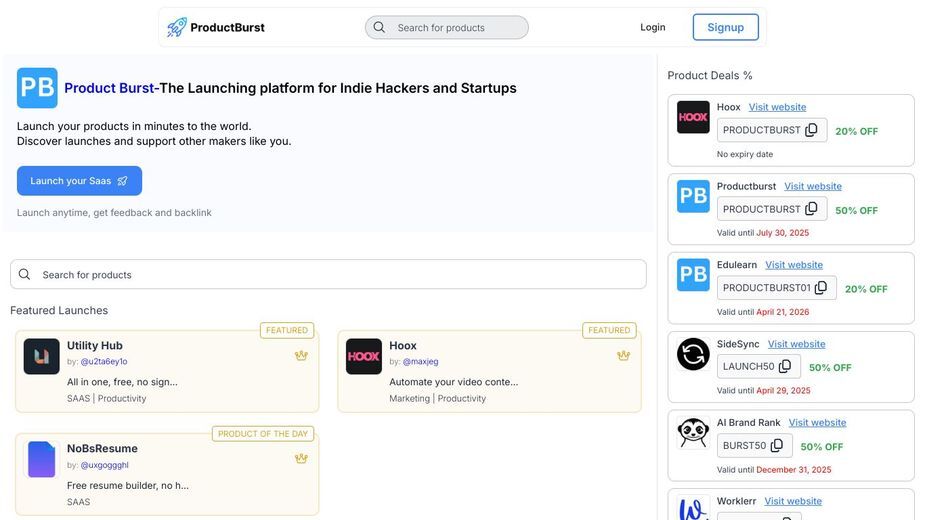This screenshot has height=520, width=925.
Task: Click the SideSync logo in deals
Action: pos(693,354)
